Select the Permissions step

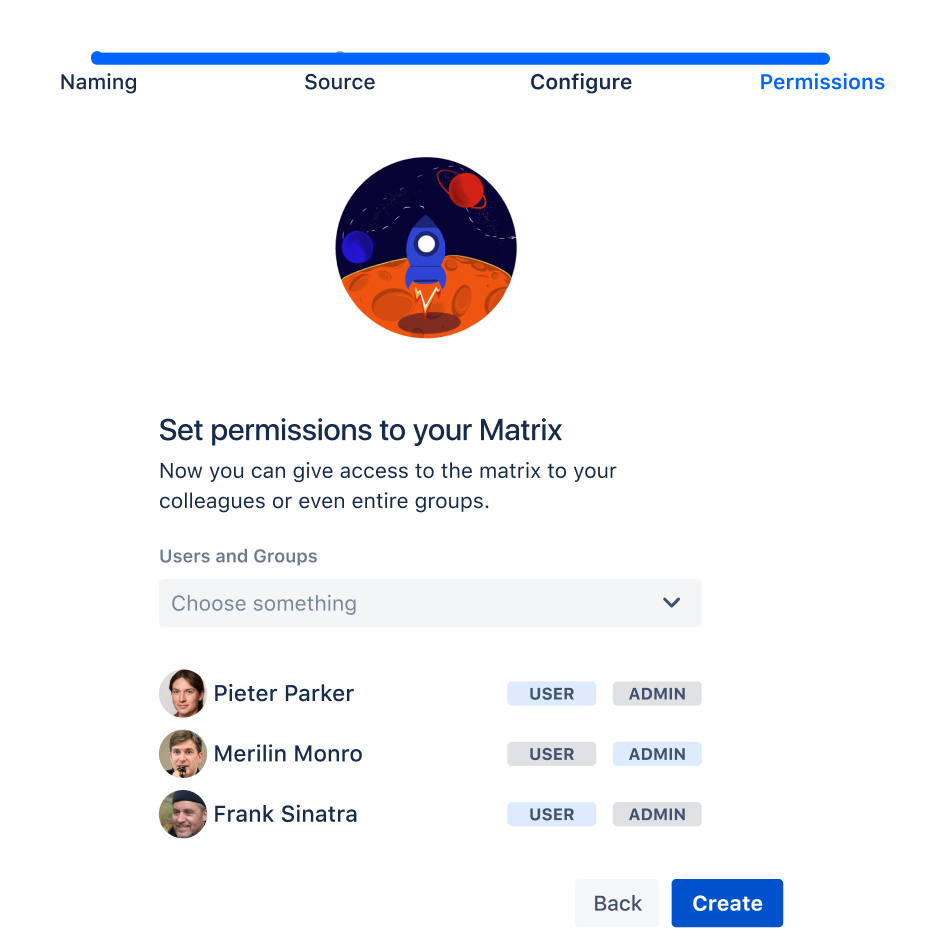(822, 82)
